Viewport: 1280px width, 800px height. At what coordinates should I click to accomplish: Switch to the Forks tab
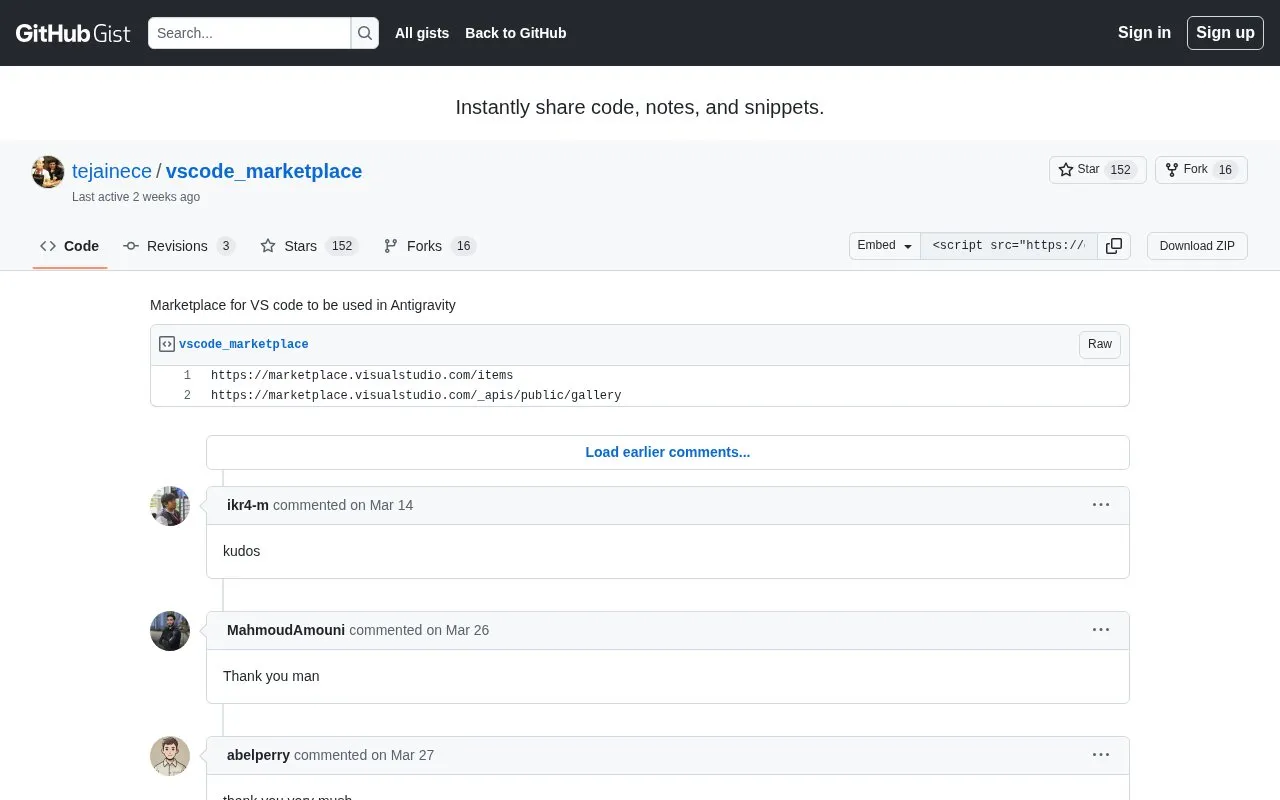click(430, 246)
